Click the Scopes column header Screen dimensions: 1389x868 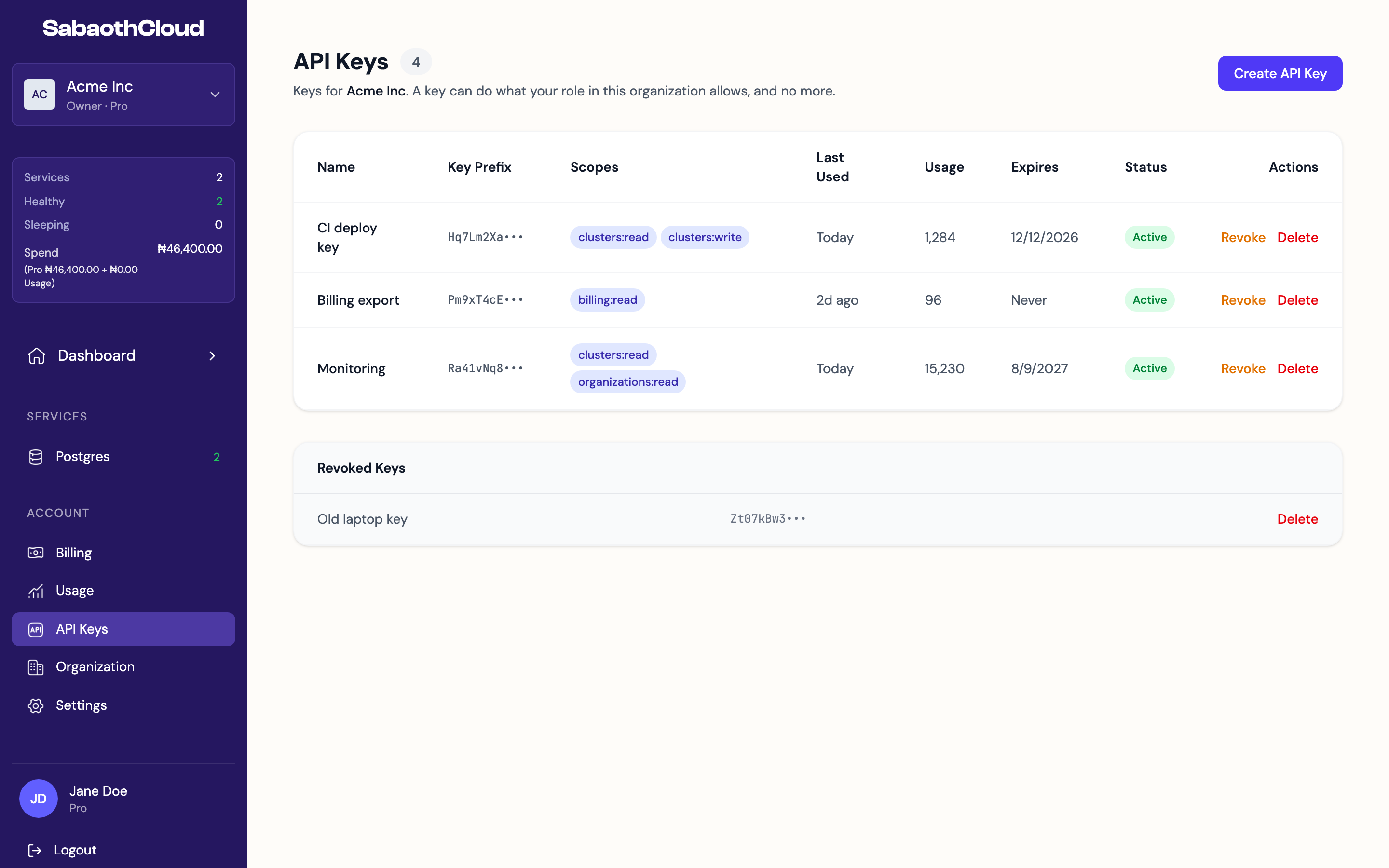click(594, 167)
